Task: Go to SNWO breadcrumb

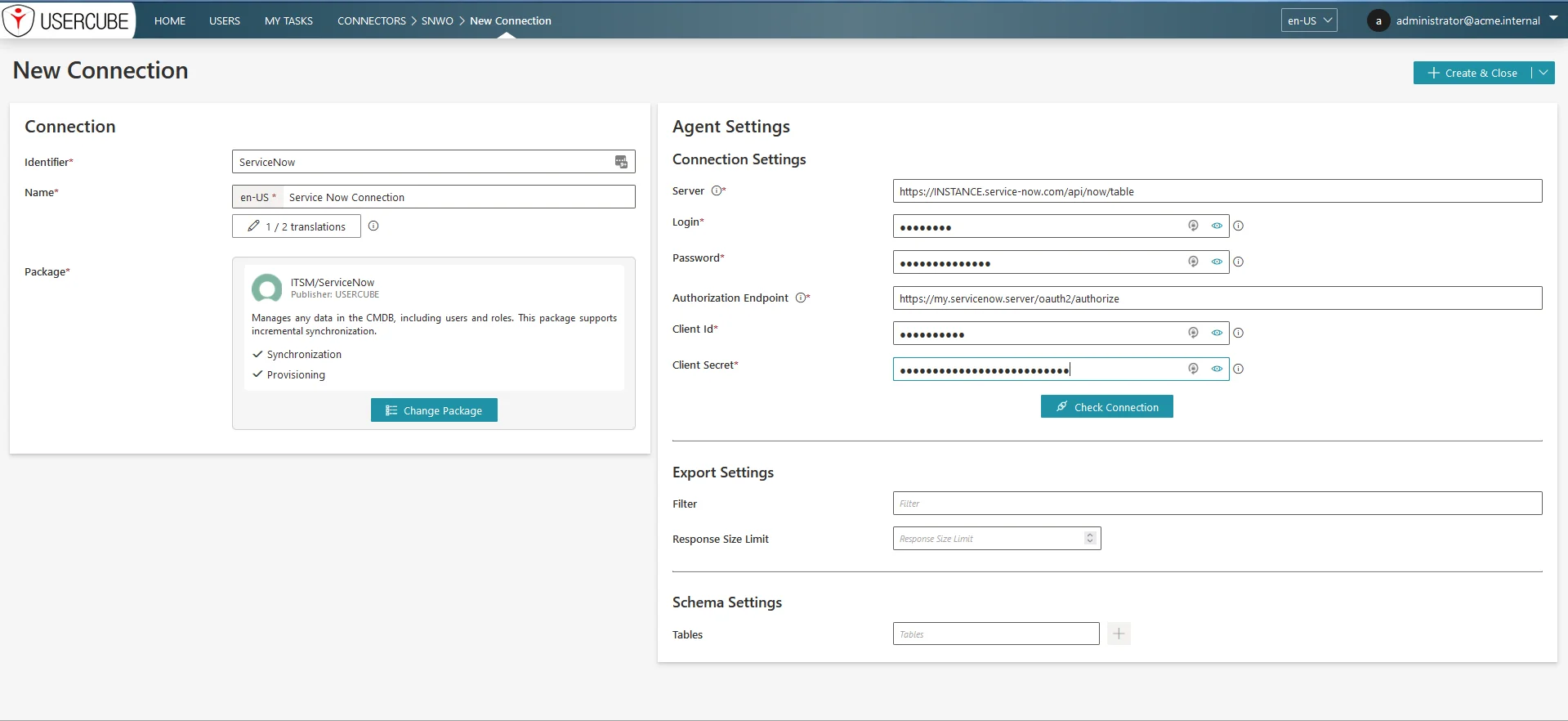Action: point(437,21)
